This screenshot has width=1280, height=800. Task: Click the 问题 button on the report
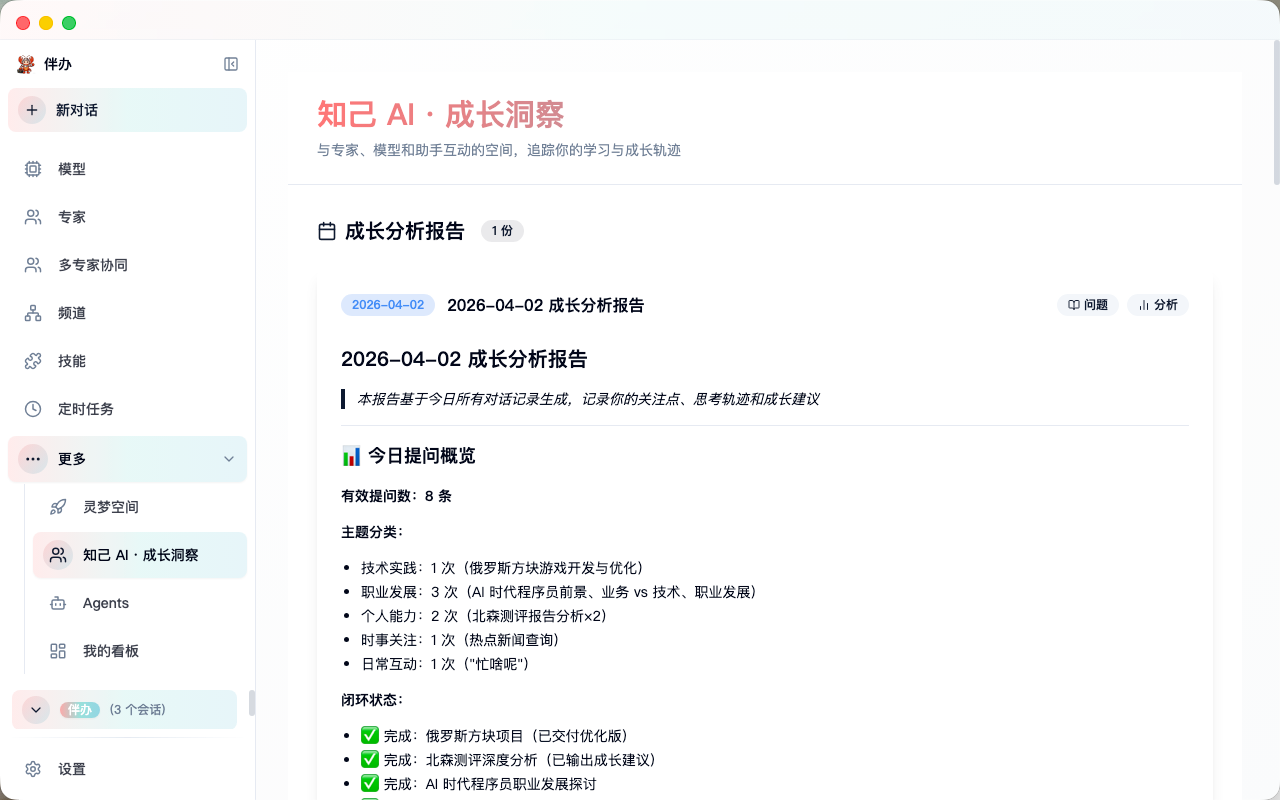[x=1088, y=305]
